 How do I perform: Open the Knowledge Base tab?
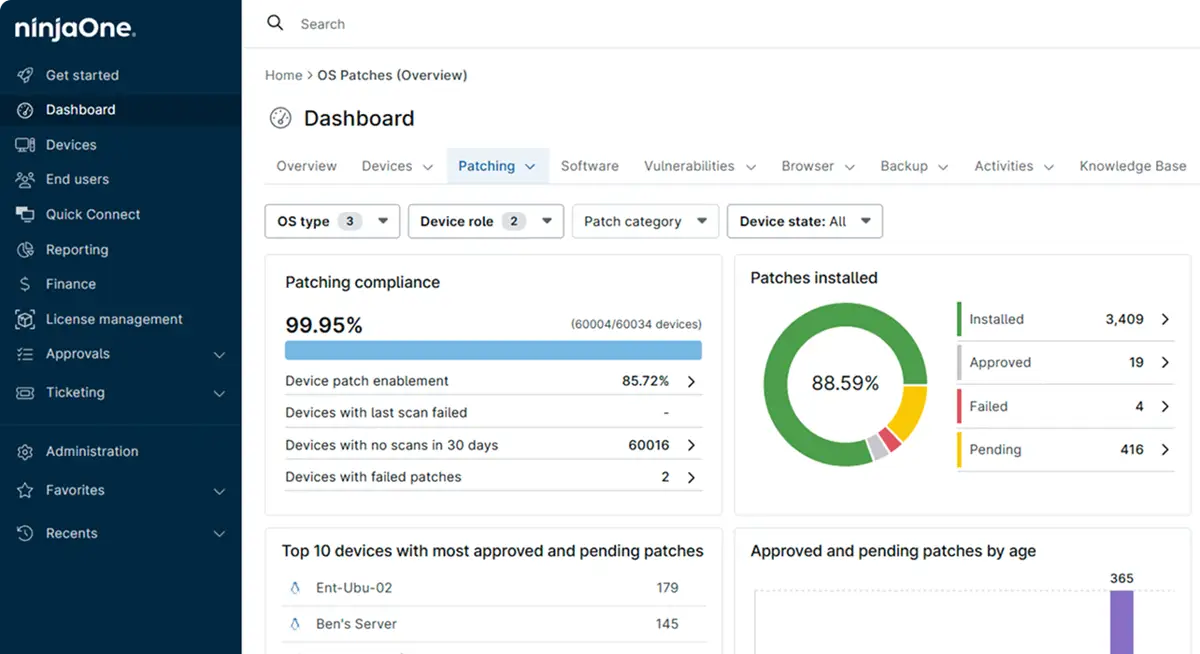(x=1133, y=166)
